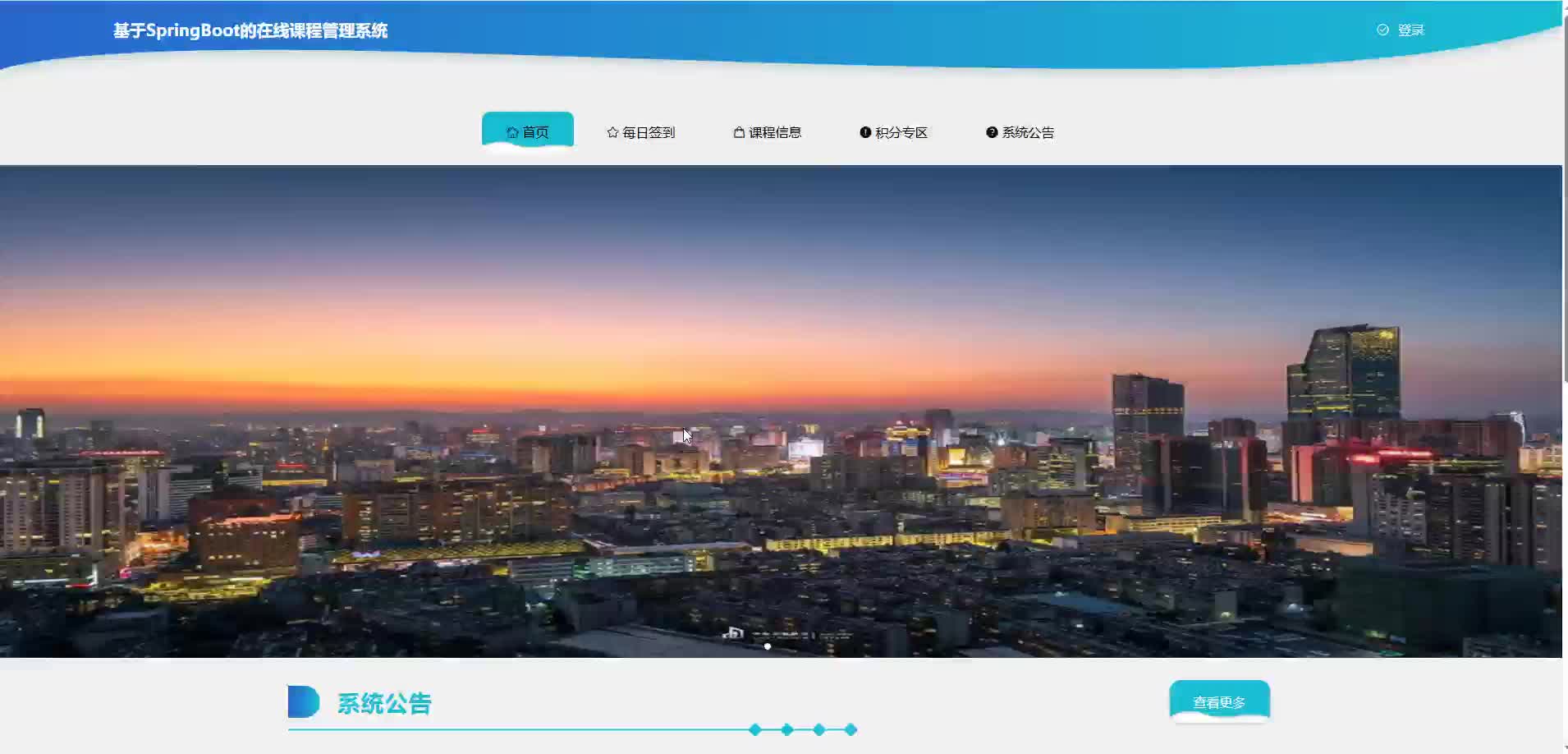Click the city skyline banner image
This screenshot has width=1568, height=754.
[x=781, y=411]
